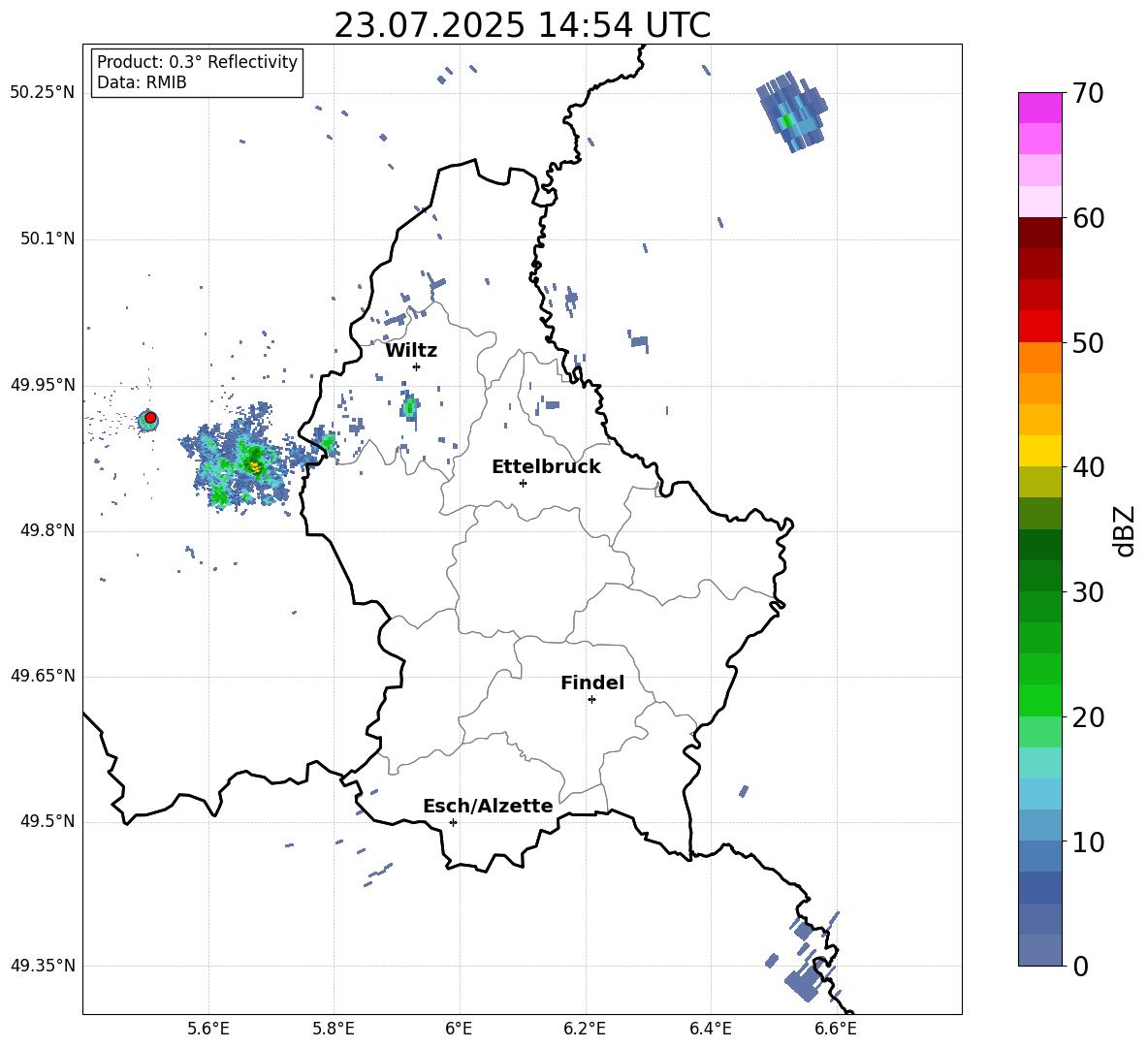Click the Esch/Alzette city label

click(x=488, y=806)
